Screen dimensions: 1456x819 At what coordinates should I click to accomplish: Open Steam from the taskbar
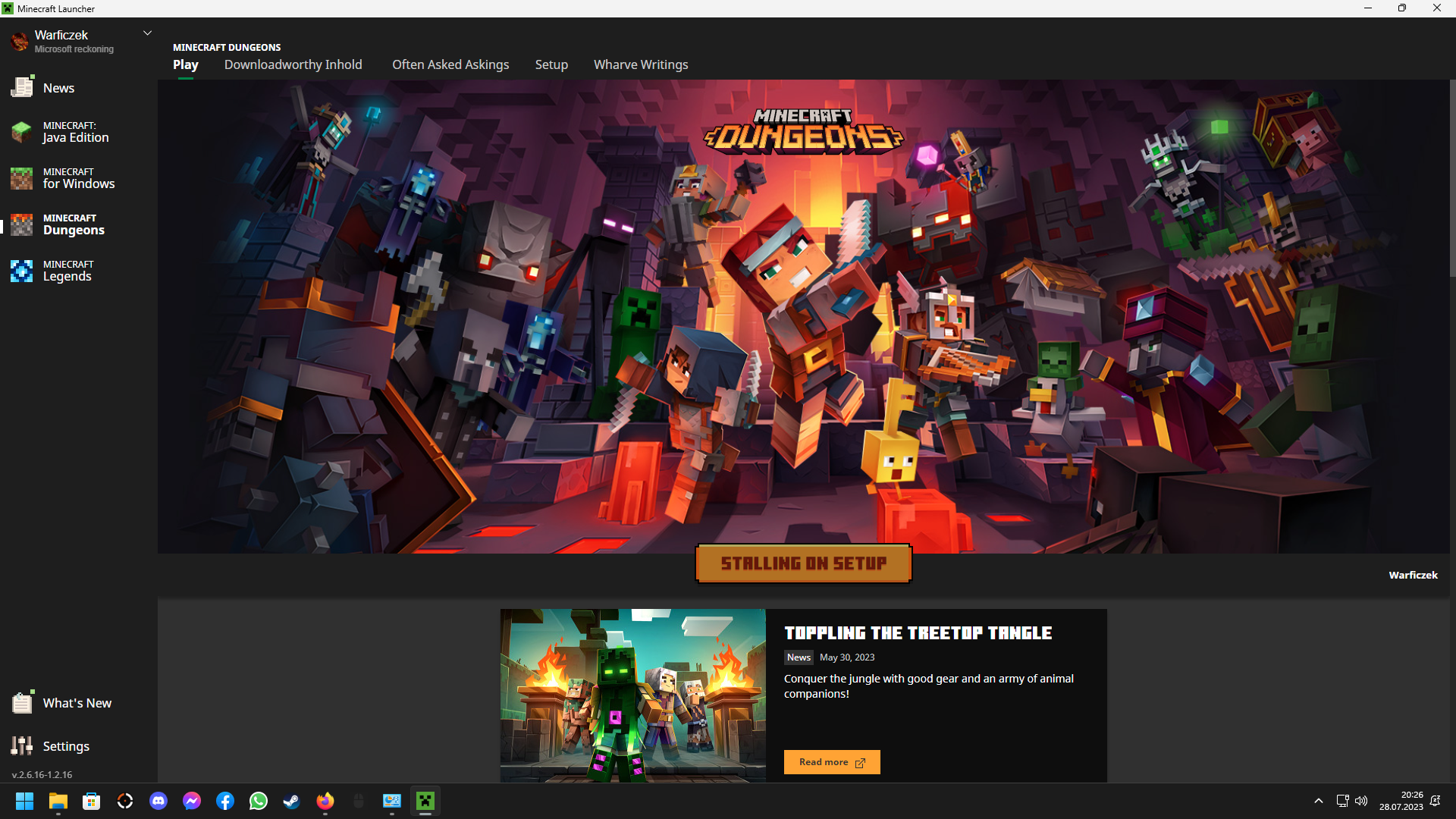tap(291, 801)
